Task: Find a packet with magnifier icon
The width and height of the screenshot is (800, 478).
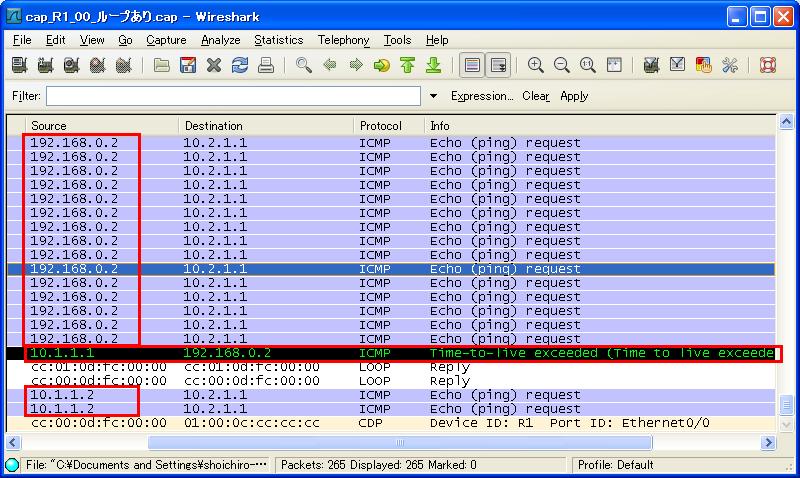Action: point(304,65)
